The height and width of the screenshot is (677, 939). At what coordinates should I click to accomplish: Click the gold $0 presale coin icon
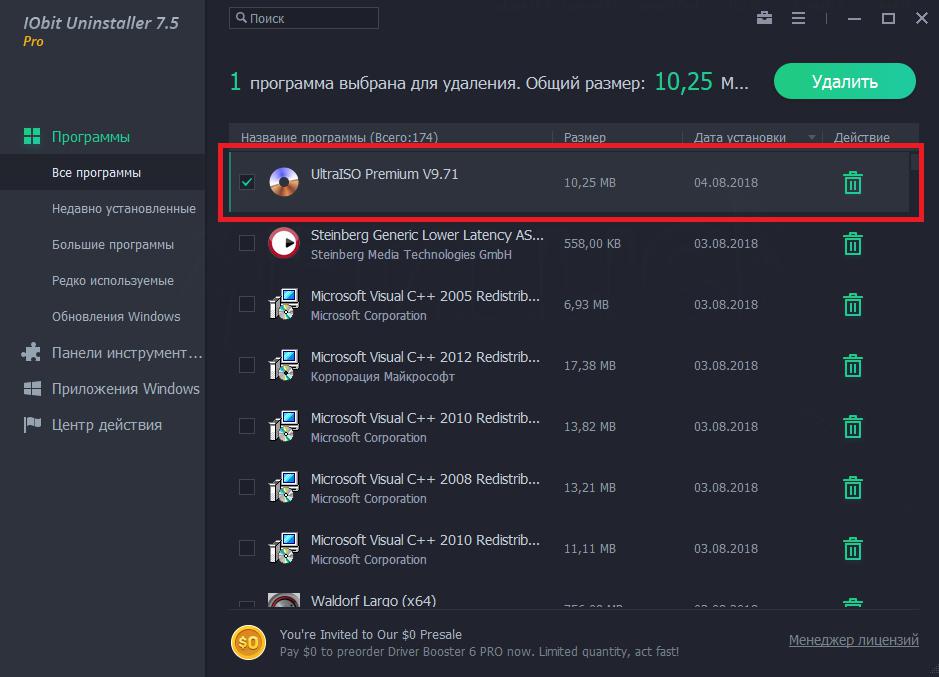[x=247, y=642]
